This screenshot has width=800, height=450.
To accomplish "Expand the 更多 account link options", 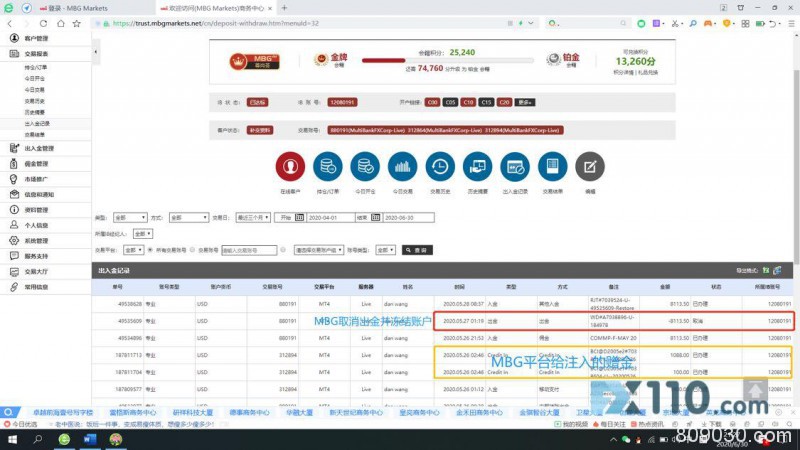I will click(524, 102).
